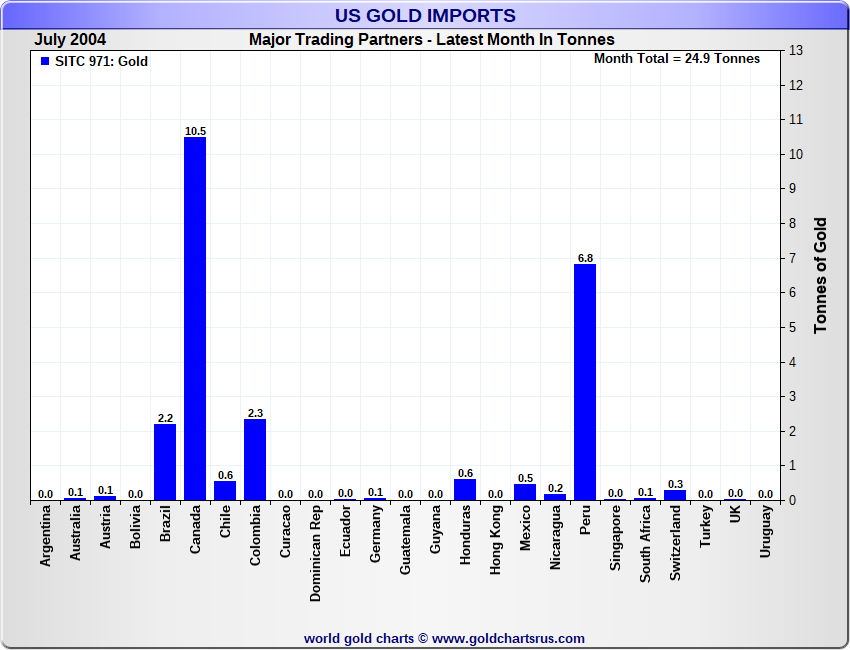The height and width of the screenshot is (650, 850).
Task: Click the Month Total 24.9 Tonnes text
Action: point(676,59)
